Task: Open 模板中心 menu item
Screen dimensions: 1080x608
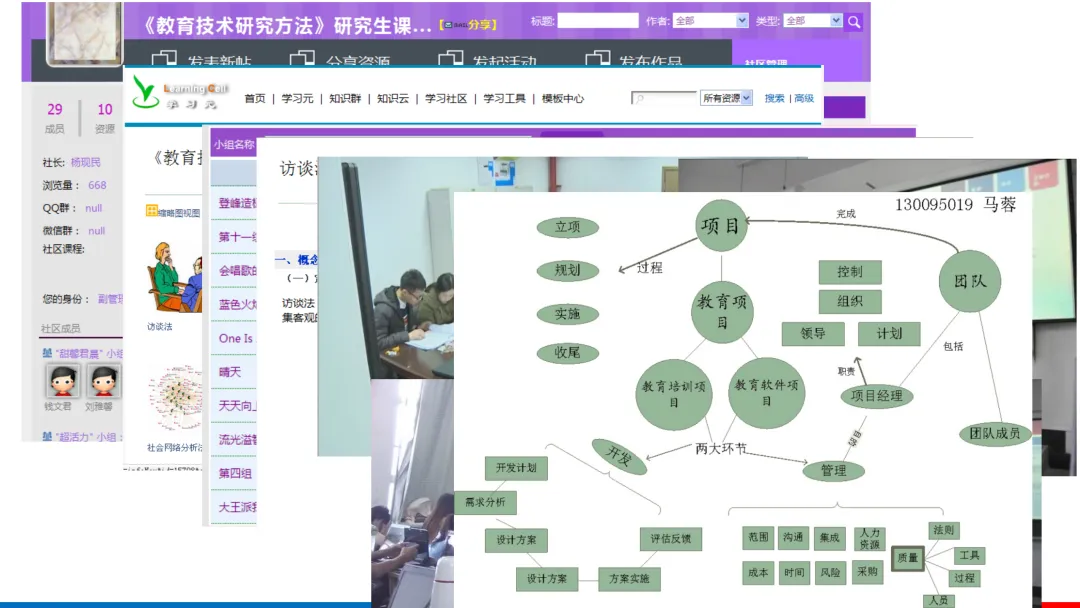Action: click(x=563, y=98)
